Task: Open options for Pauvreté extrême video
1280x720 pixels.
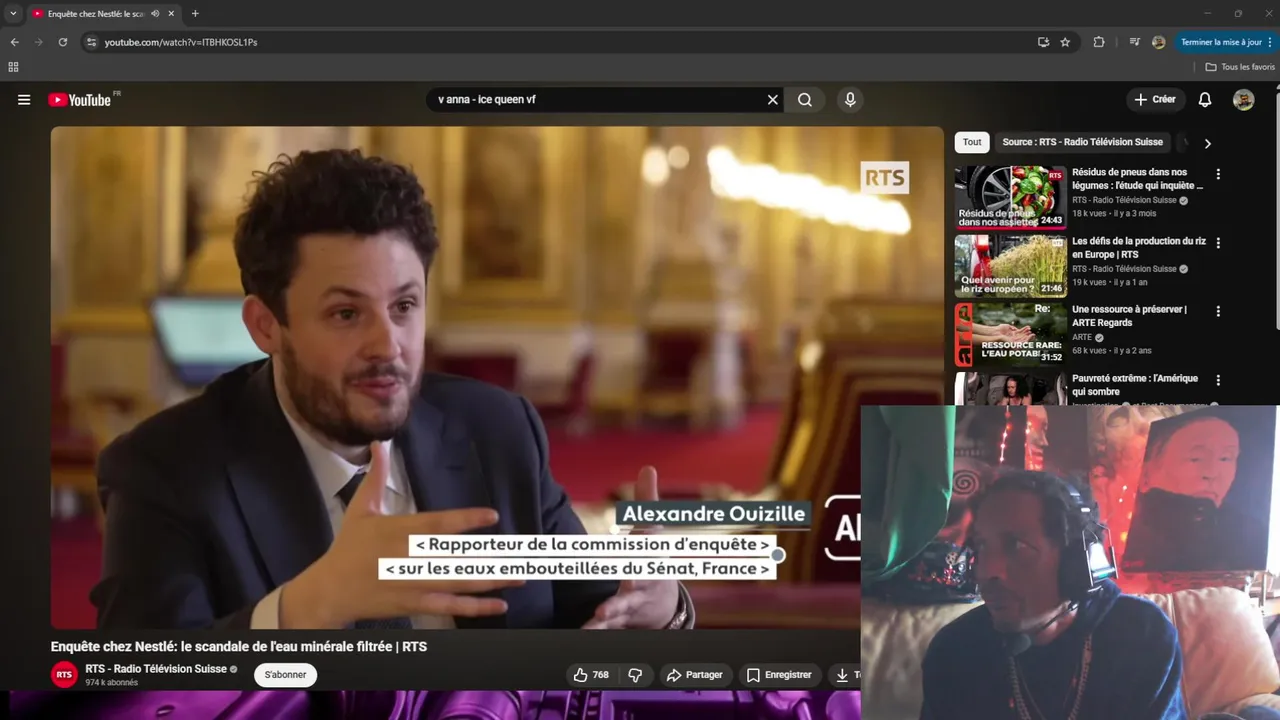Action: tap(1218, 381)
